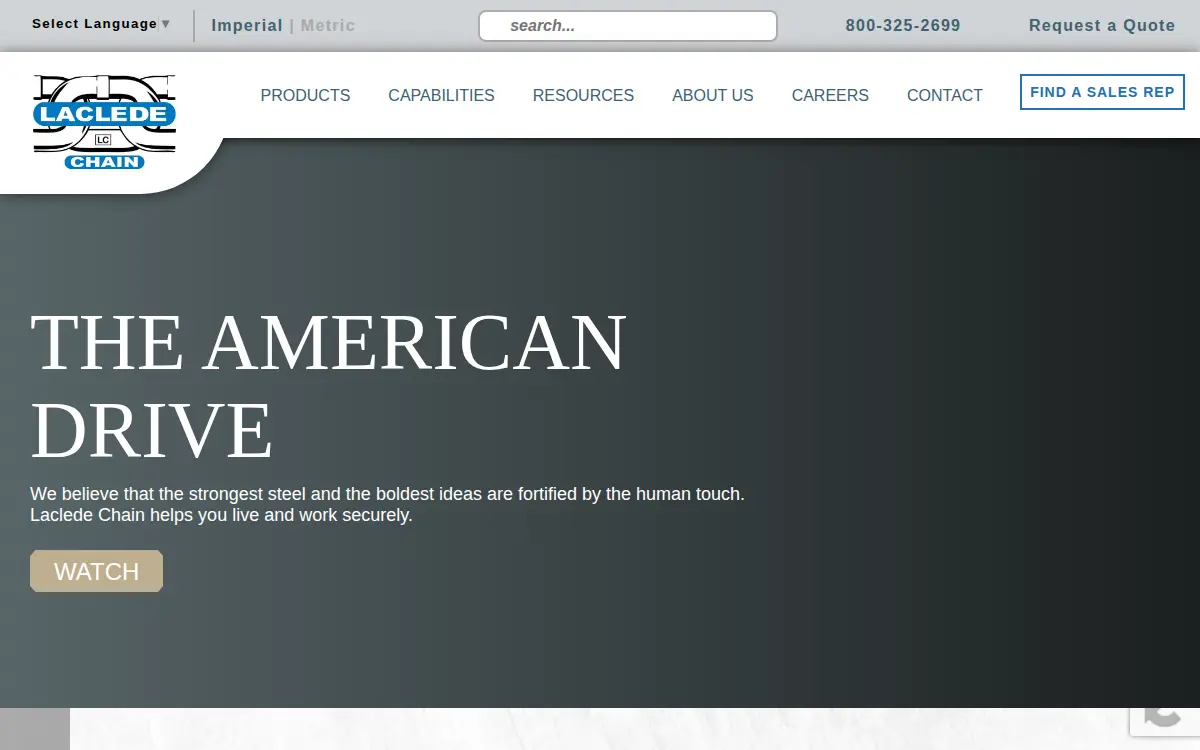Click the Laclede Chain logo
Screen dimensions: 1200x750
[x=104, y=121]
